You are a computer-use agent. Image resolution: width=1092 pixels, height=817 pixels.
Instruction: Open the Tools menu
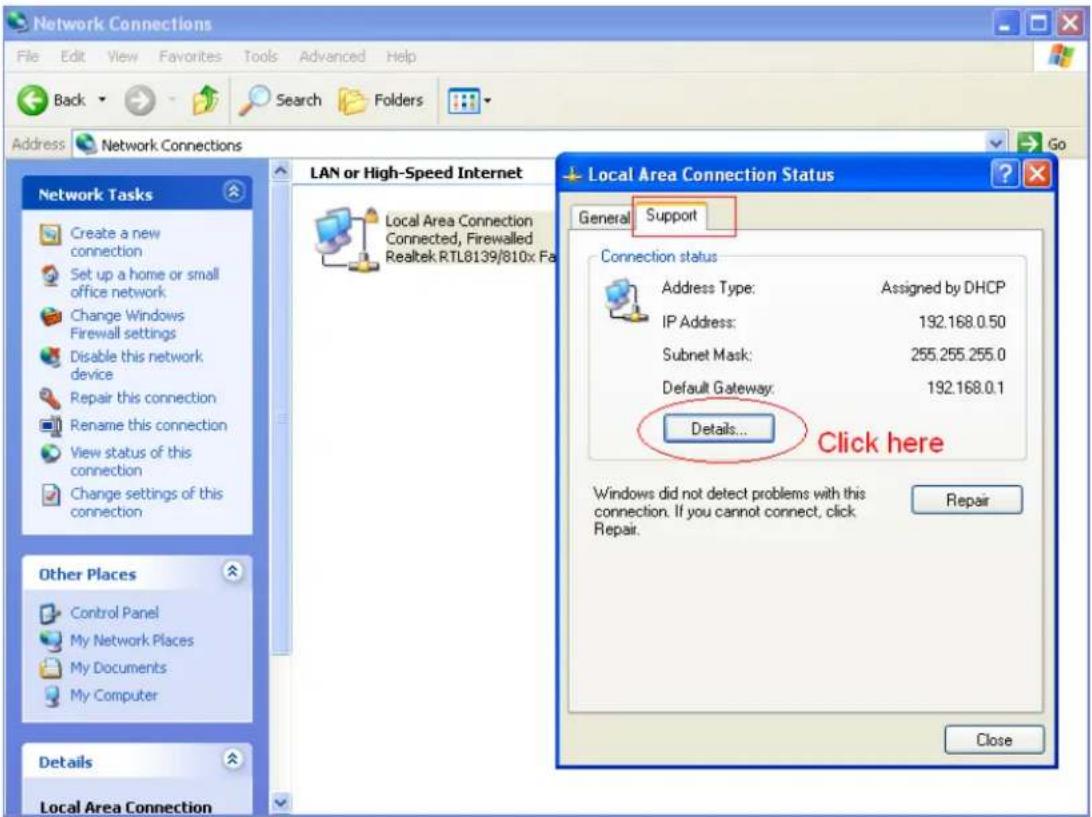tap(260, 56)
